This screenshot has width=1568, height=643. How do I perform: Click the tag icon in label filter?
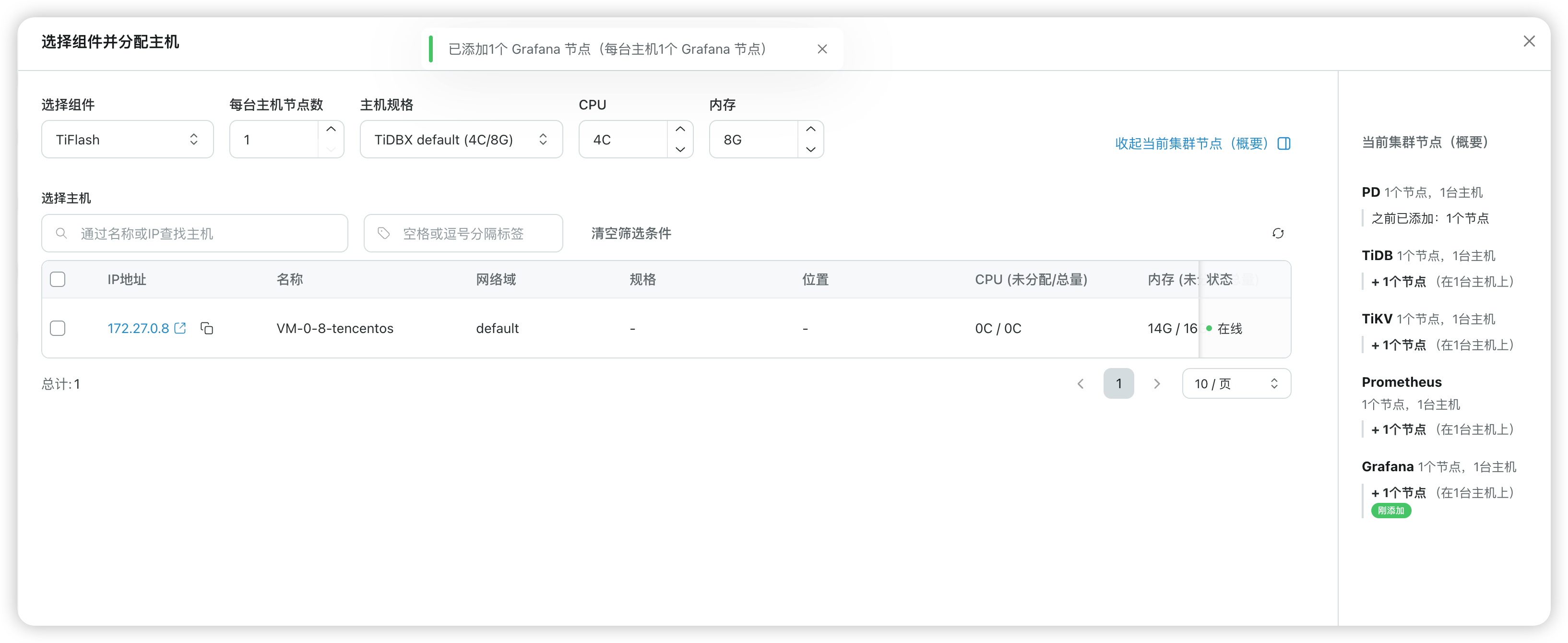pos(383,233)
